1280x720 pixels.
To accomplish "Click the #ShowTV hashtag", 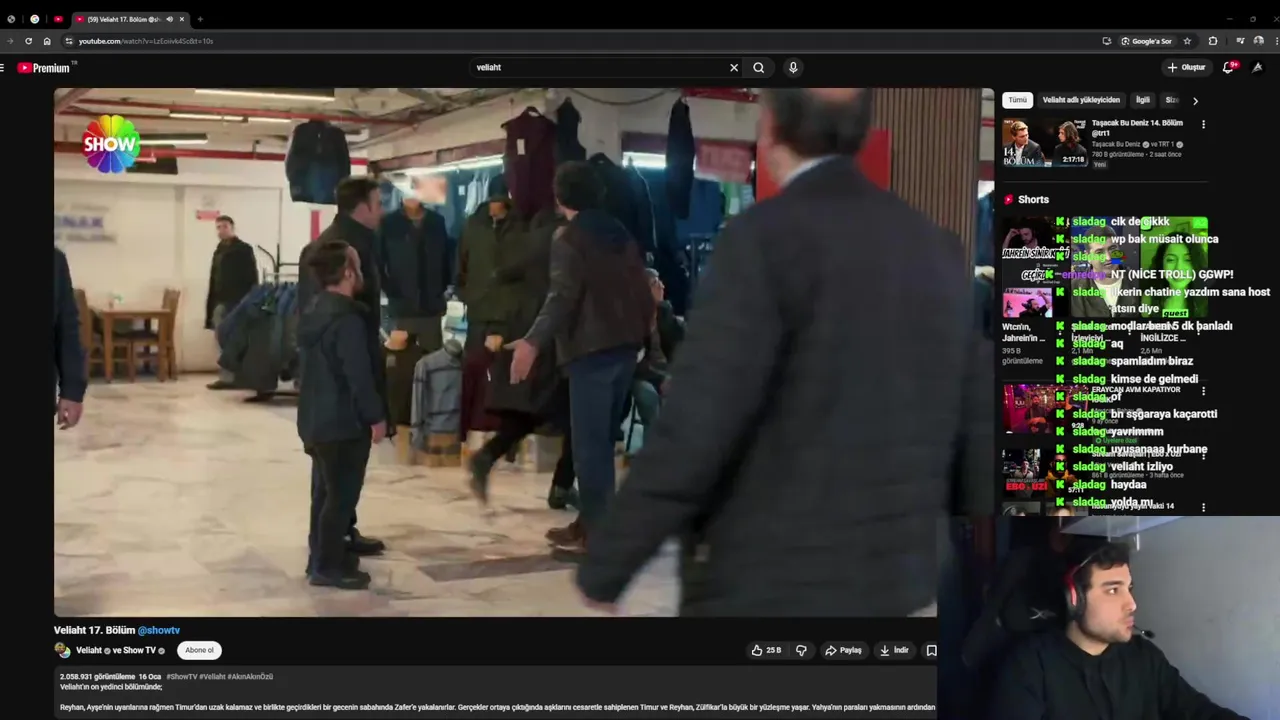I will 181,677.
